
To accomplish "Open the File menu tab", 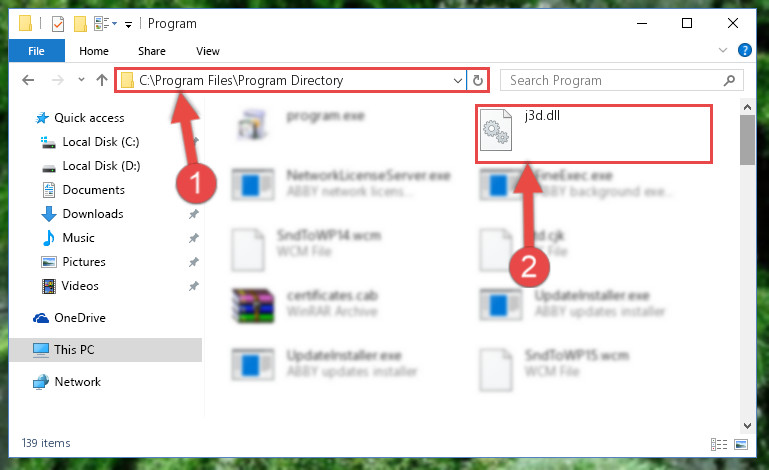I will pos(36,51).
